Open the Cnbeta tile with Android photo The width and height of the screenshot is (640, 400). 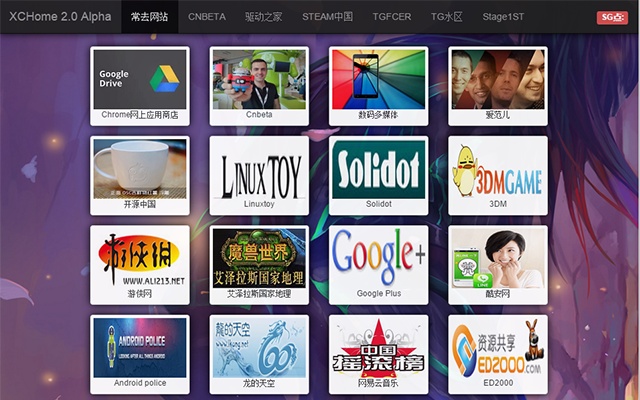[259, 79]
